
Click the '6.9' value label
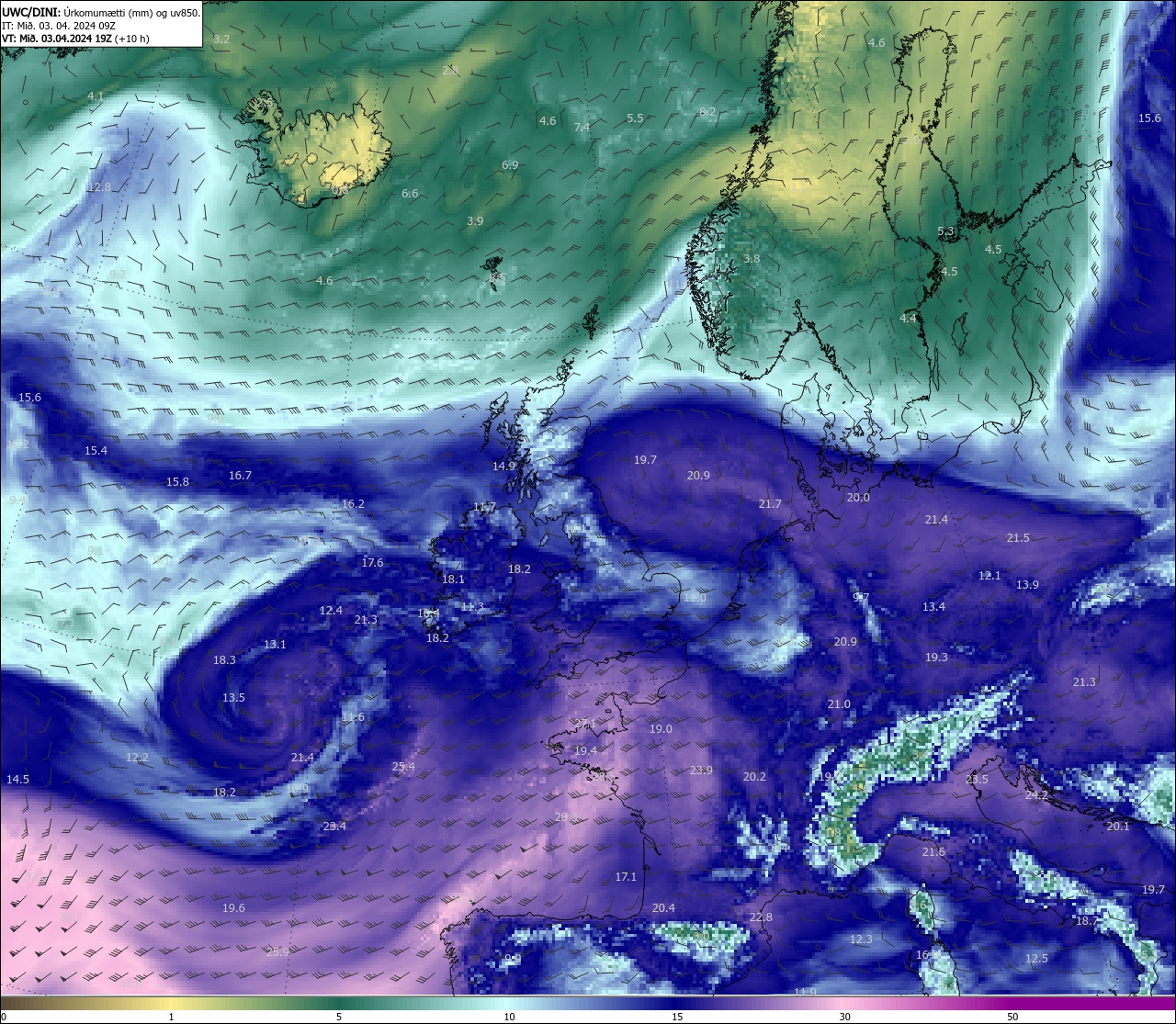pyautogui.click(x=510, y=165)
